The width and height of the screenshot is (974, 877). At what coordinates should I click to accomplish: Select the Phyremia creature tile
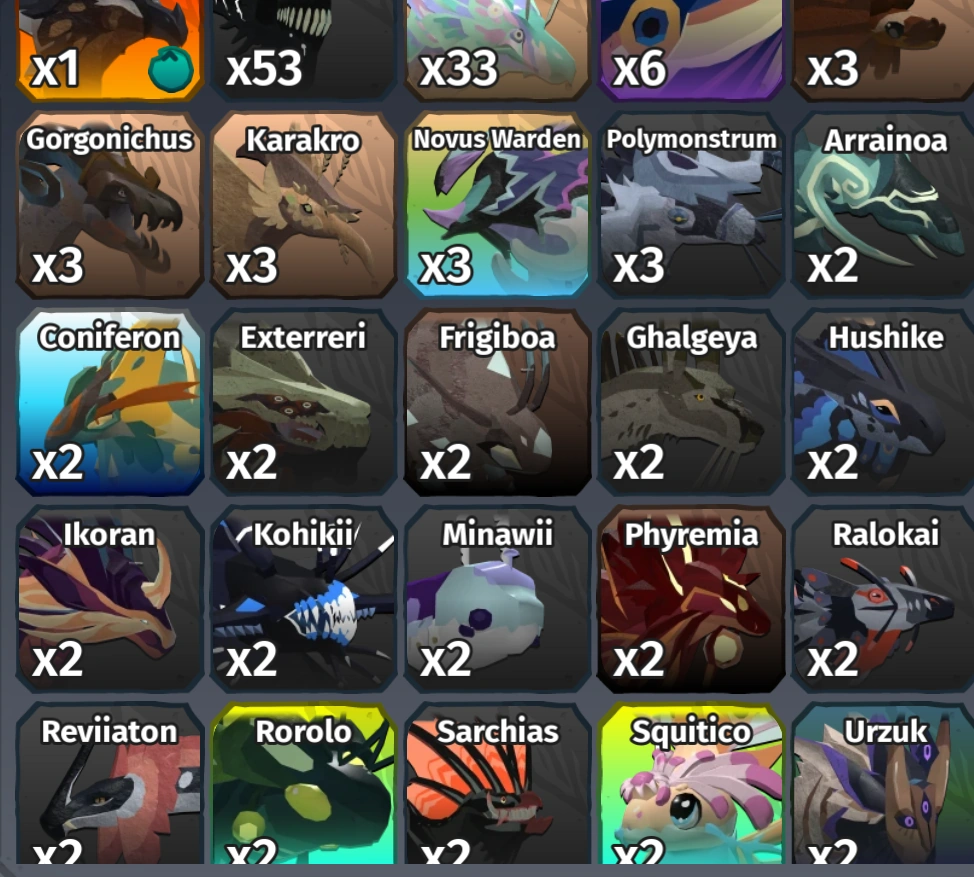(x=691, y=599)
